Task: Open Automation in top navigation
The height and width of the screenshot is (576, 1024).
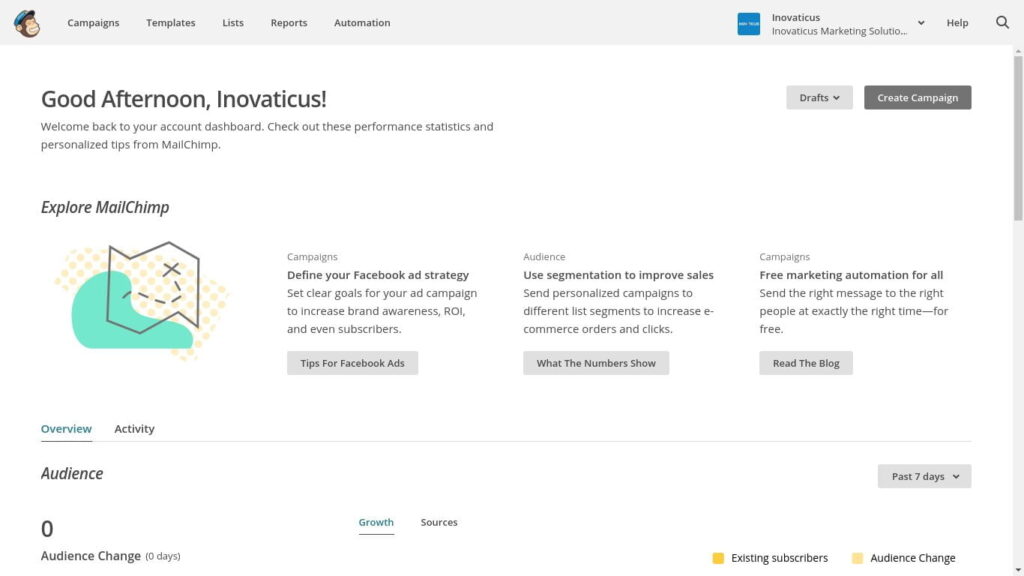Action: tap(362, 23)
